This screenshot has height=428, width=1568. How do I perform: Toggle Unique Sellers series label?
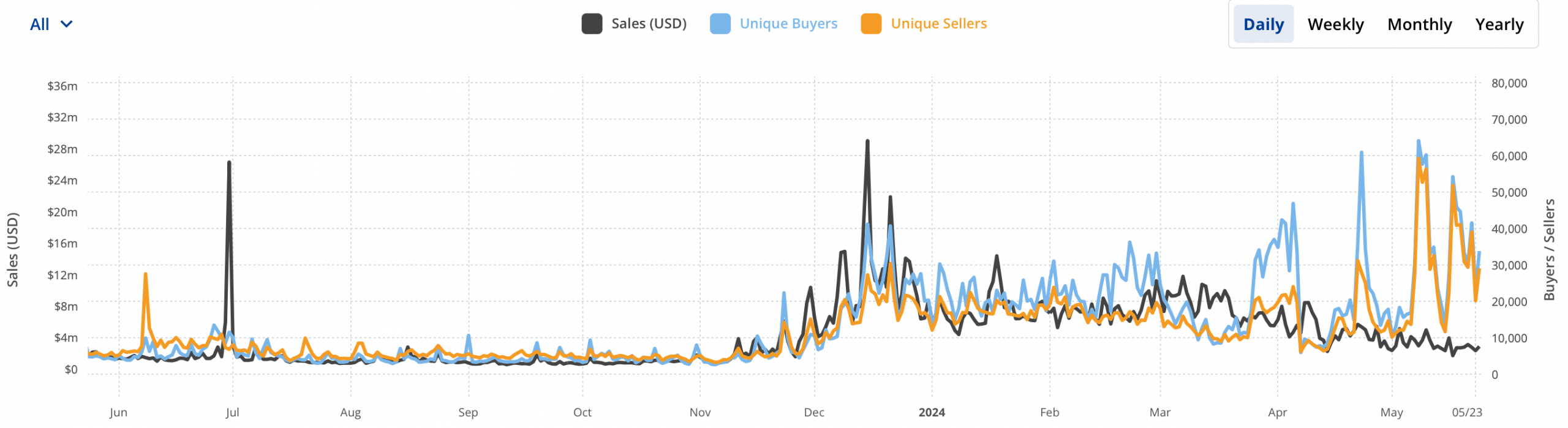[x=938, y=24]
